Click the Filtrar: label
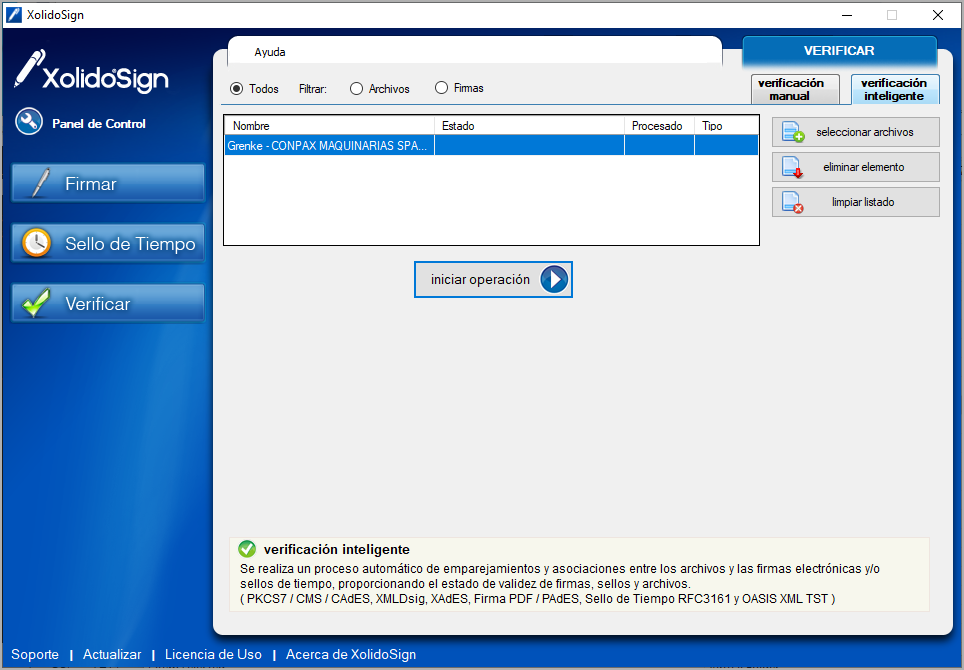Viewport: 964px width, 670px height. coord(313,89)
